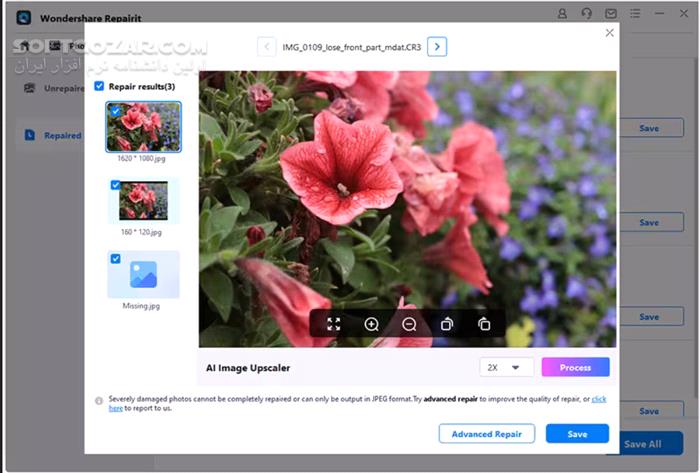This screenshot has height=473, width=700.
Task: Click the file name IMG_0109_lose_front_part_mdat.CR3
Action: pyautogui.click(x=352, y=47)
